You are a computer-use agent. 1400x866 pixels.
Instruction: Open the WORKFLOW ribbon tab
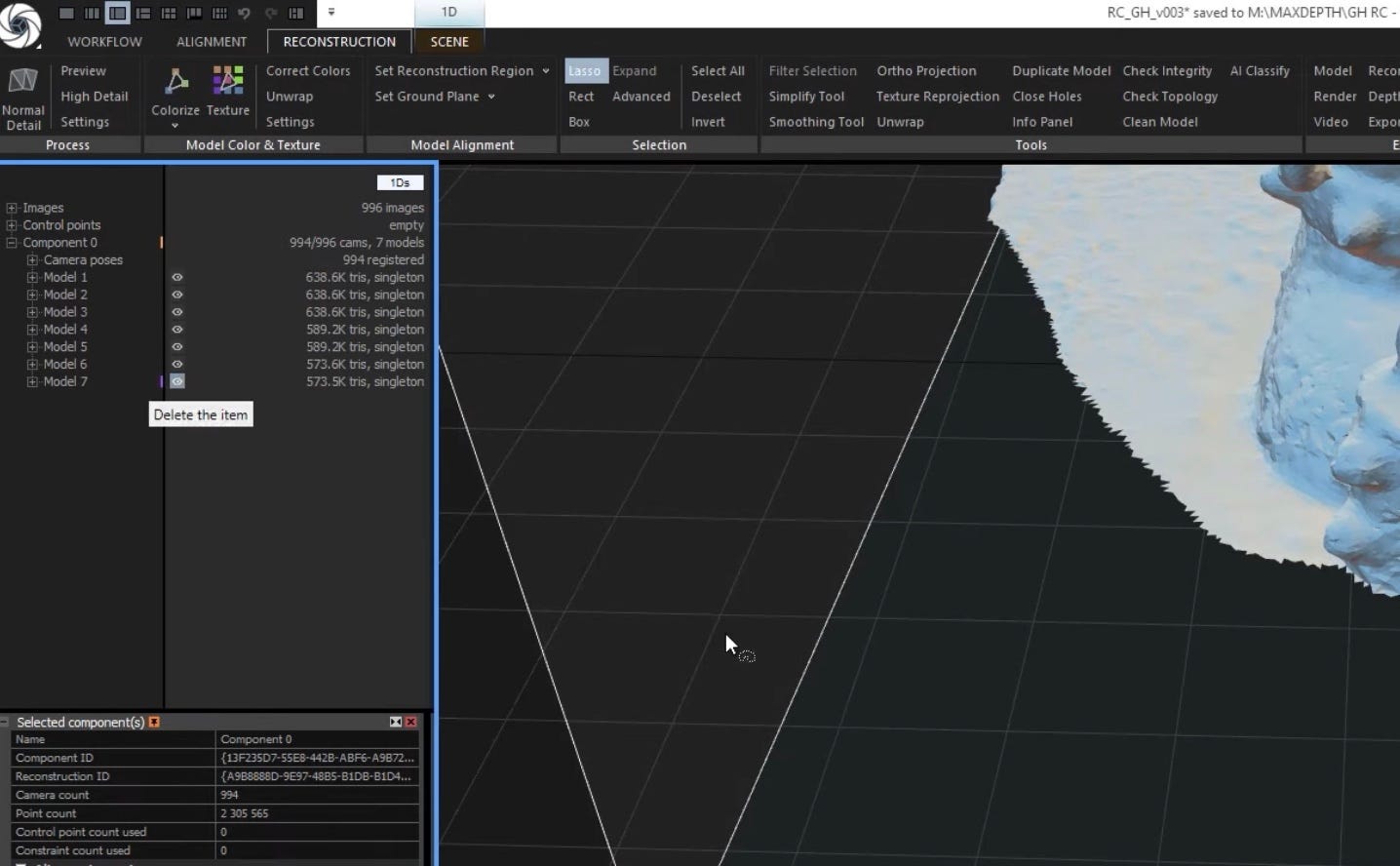point(104,42)
